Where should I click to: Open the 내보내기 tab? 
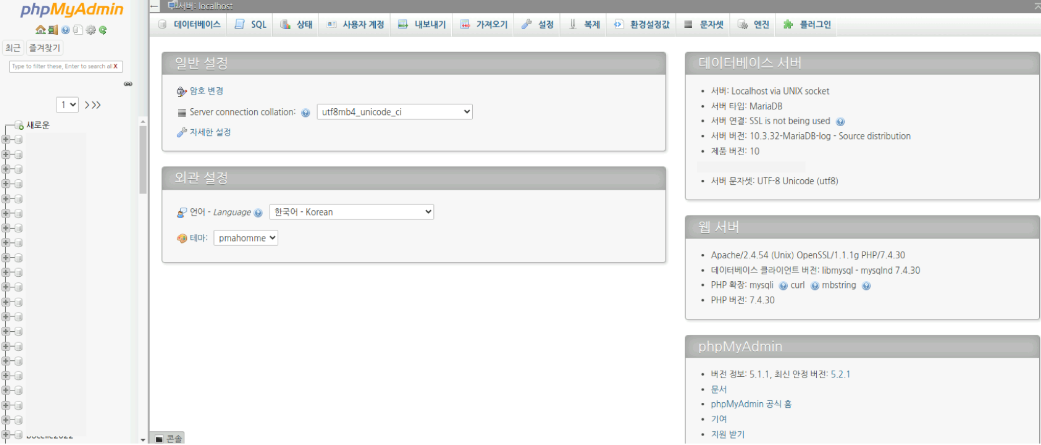point(422,25)
